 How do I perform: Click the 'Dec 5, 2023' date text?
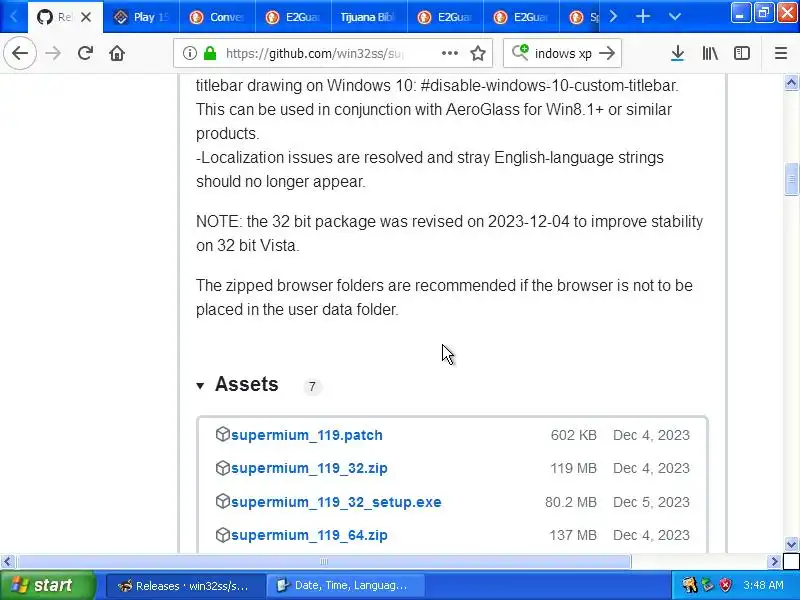[x=651, y=502]
